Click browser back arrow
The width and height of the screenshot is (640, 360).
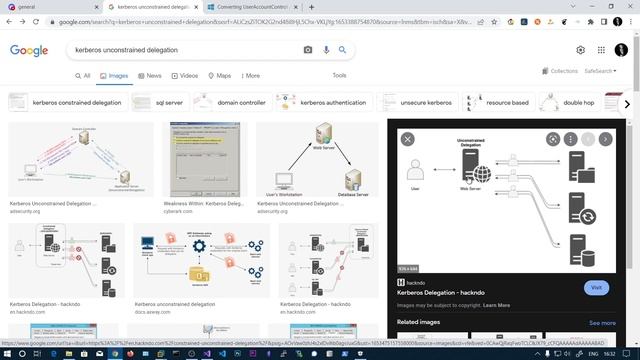click(x=9, y=22)
